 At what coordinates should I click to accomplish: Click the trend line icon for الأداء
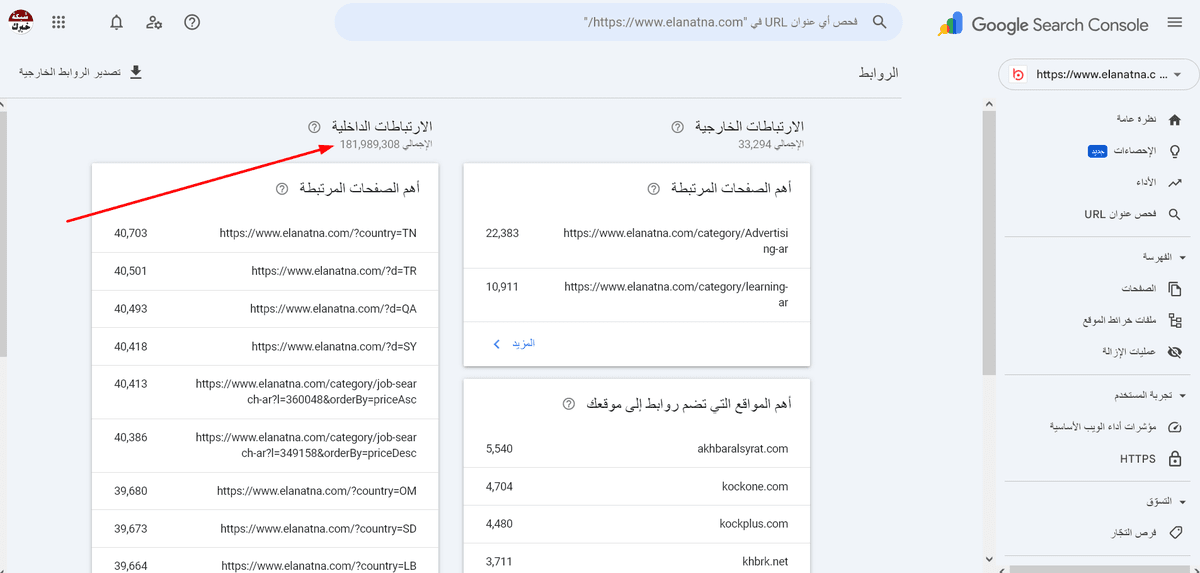[x=1175, y=182]
